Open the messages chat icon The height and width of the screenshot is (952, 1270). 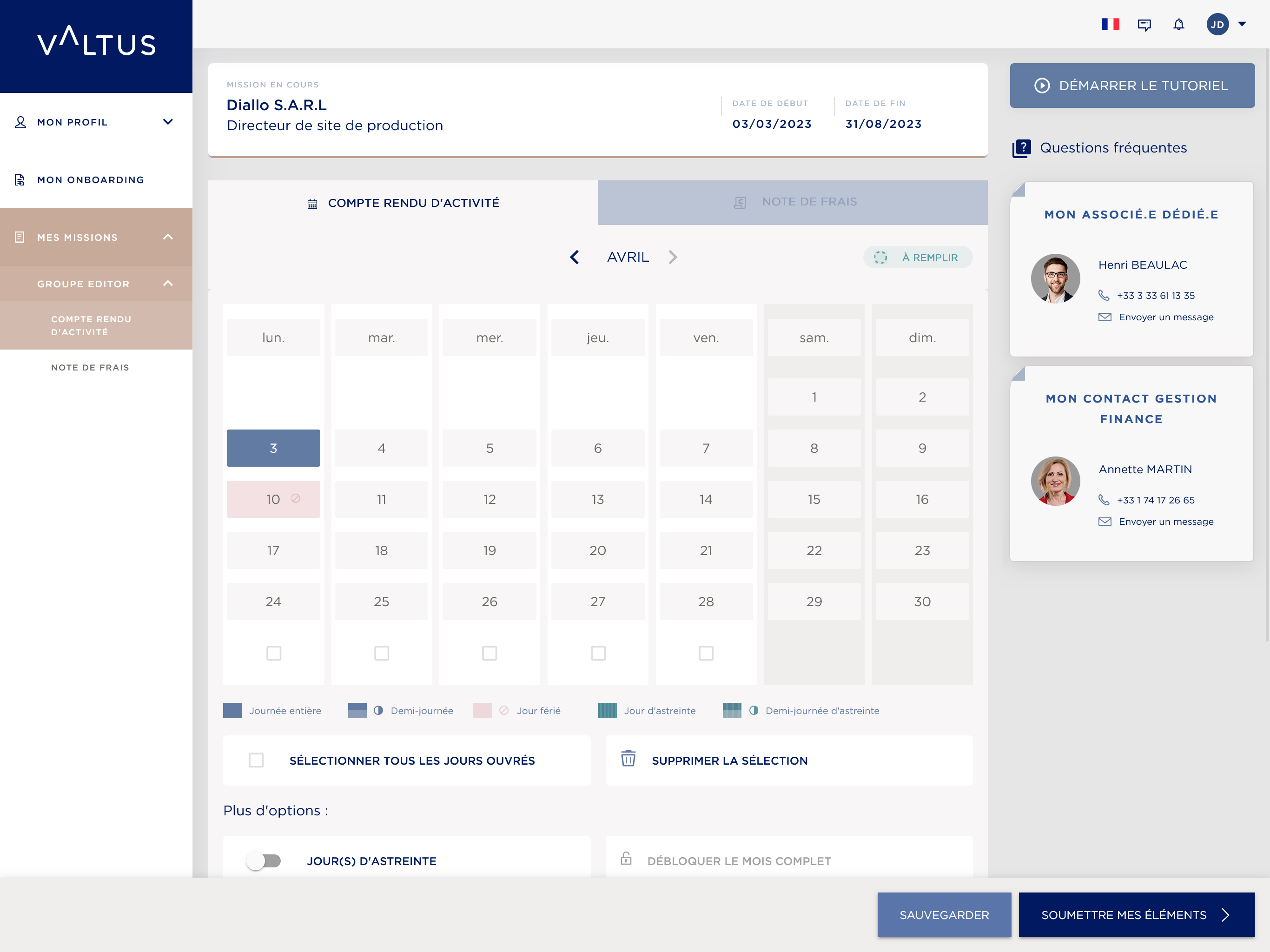(1144, 25)
